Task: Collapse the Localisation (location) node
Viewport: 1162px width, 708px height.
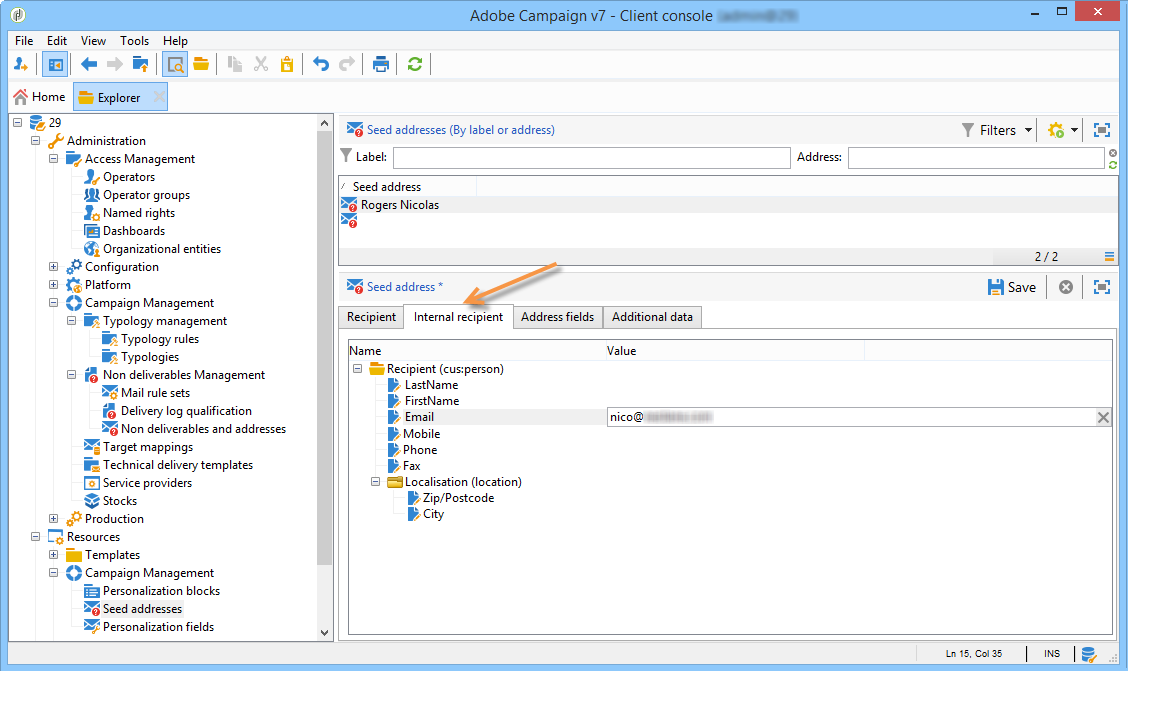Action: 375,482
